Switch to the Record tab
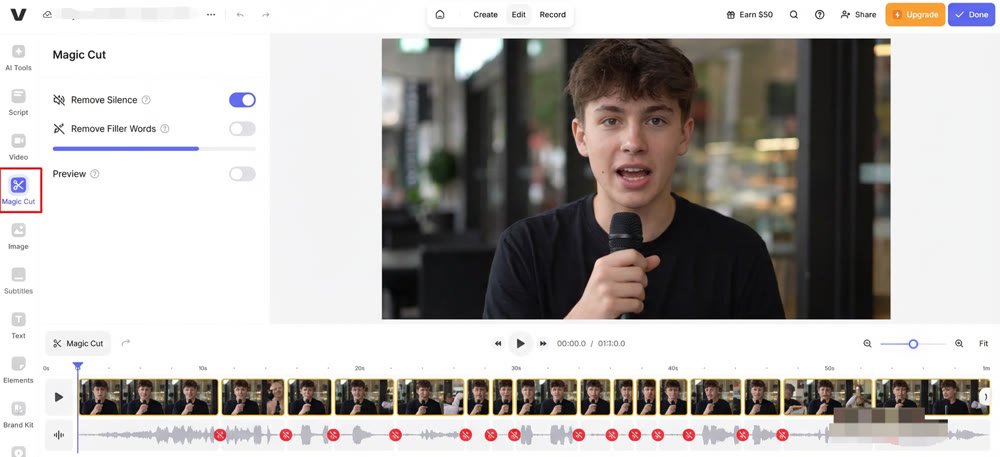 click(552, 15)
